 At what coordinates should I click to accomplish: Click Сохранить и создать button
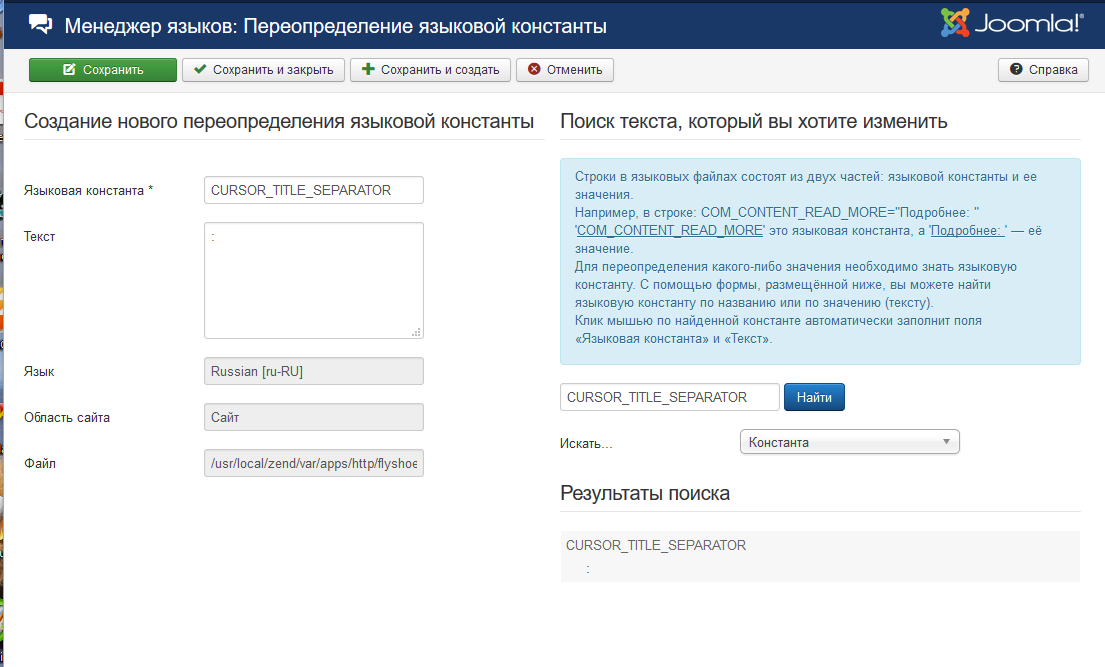click(x=431, y=70)
